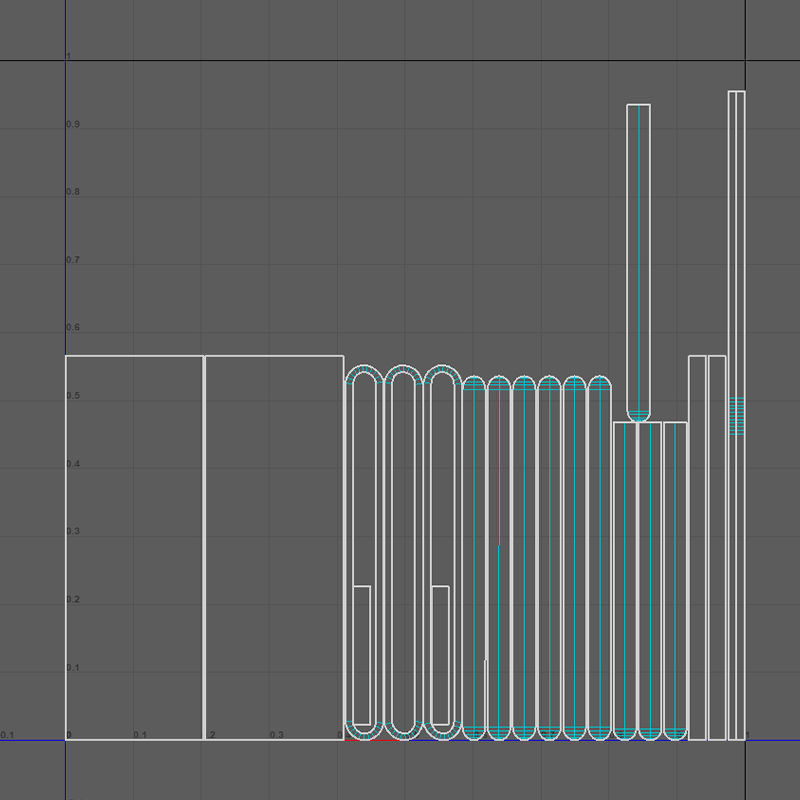The width and height of the screenshot is (800, 800).
Task: Click the 0.3 label on the horizontal axis
Action: coord(277,735)
